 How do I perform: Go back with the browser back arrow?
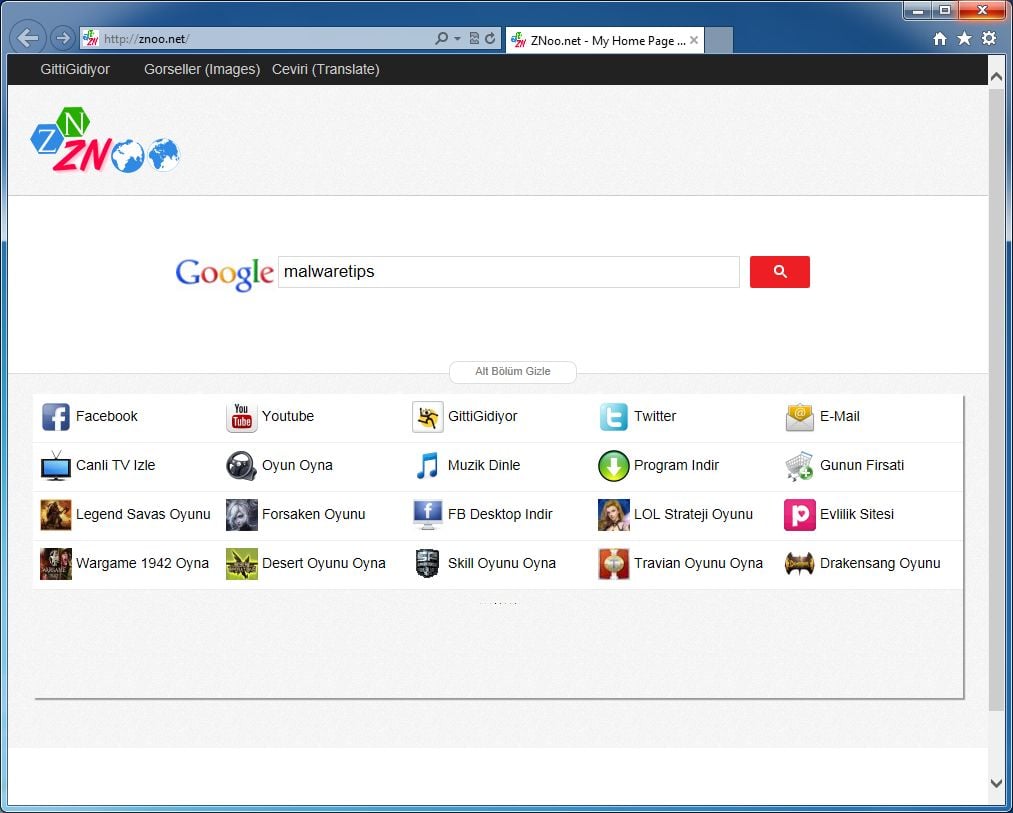[28, 38]
